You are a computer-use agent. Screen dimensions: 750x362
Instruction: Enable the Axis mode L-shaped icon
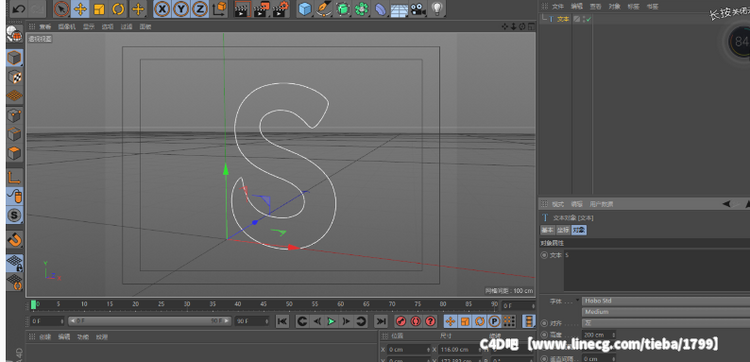tap(14, 177)
